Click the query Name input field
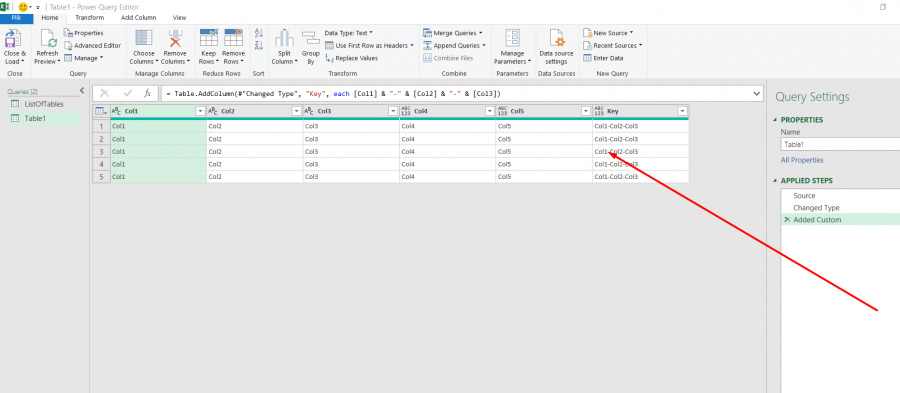Screen dimensions: 900x393 (840, 145)
